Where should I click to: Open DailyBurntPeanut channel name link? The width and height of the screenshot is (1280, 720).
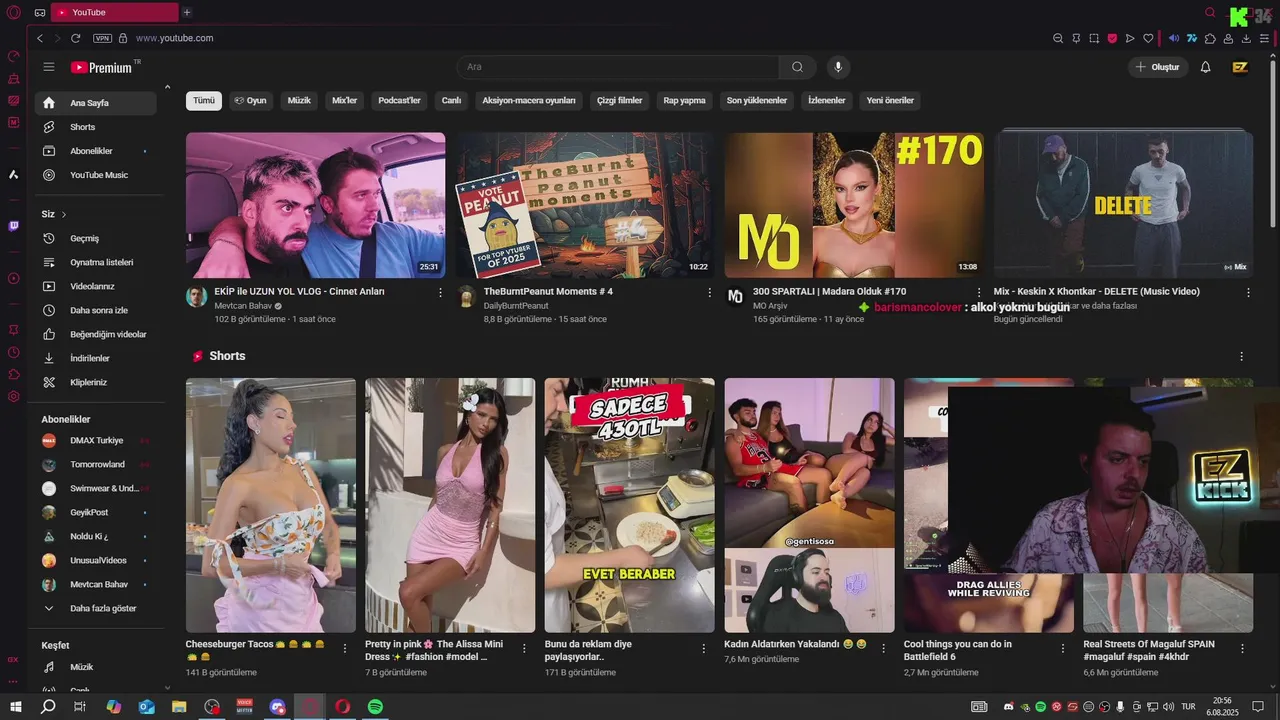coord(516,306)
